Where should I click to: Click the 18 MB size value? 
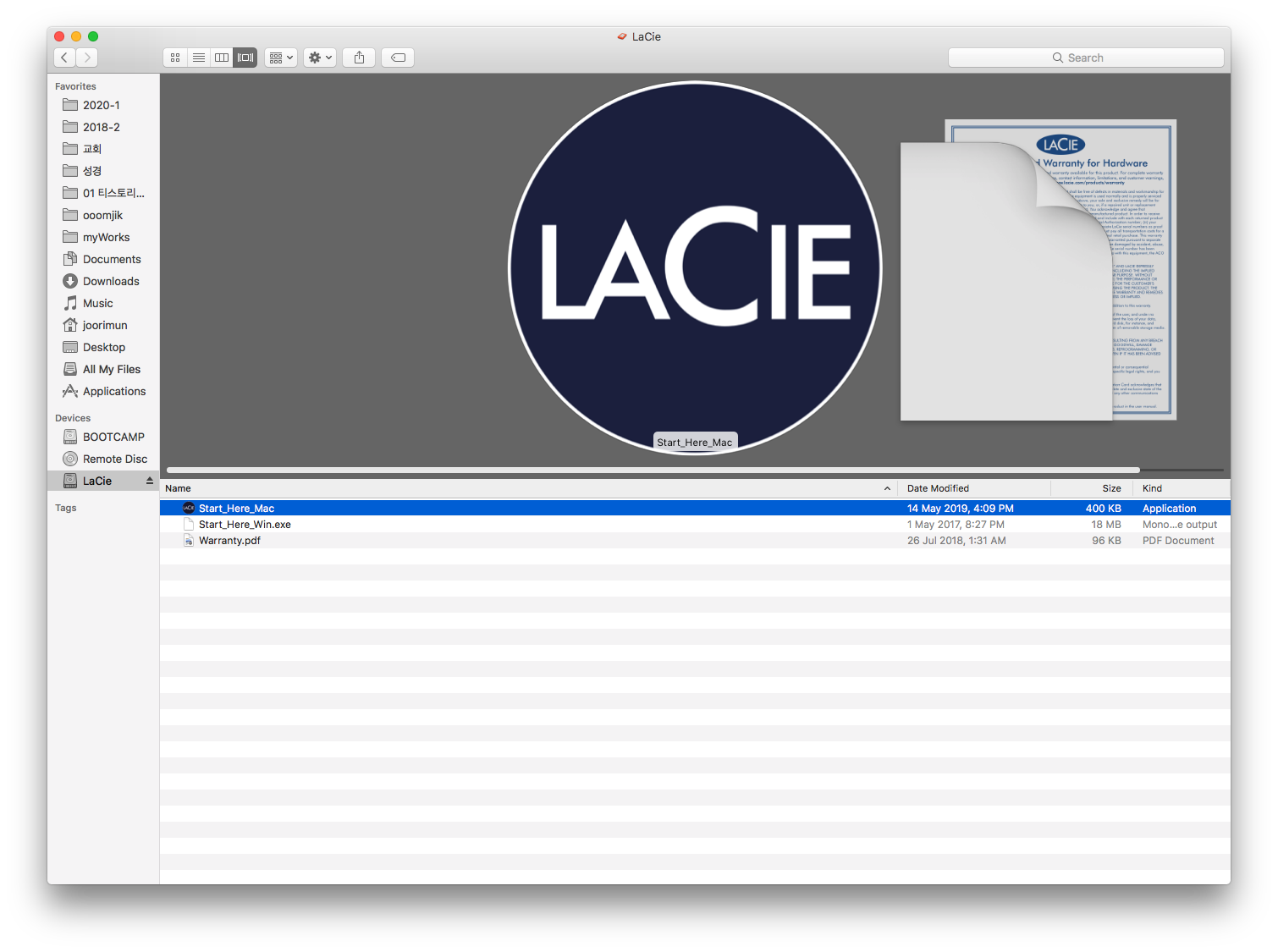(1106, 525)
